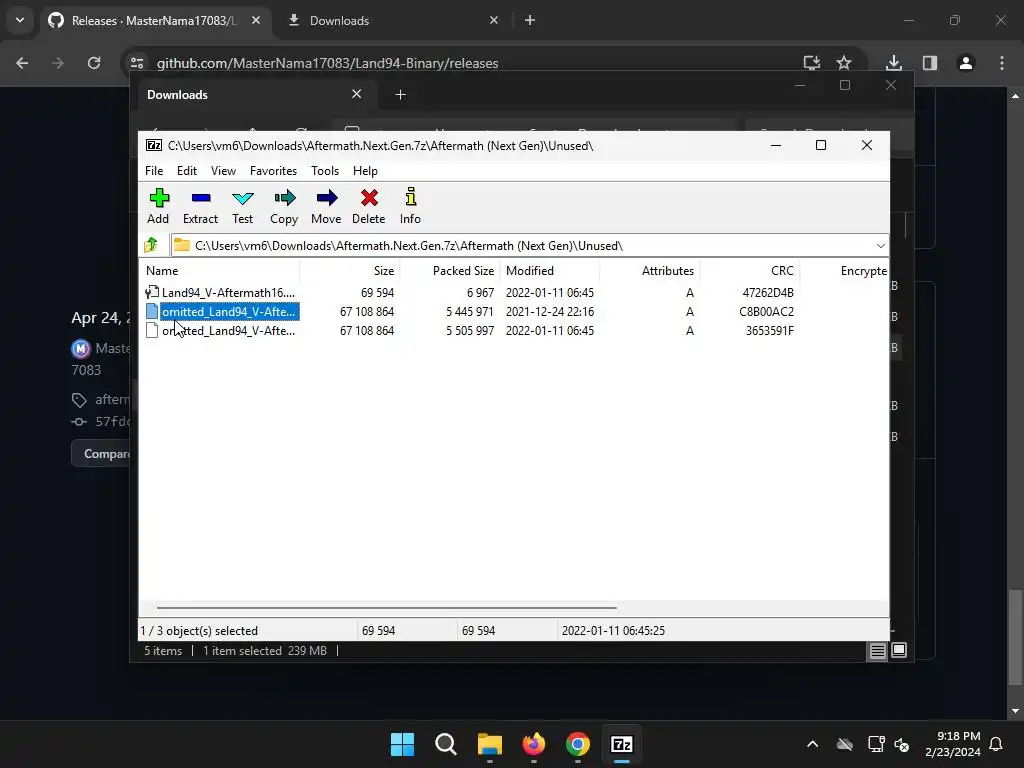Viewport: 1024px width, 768px height.
Task: Open the notifications bell icon
Action: [996, 744]
